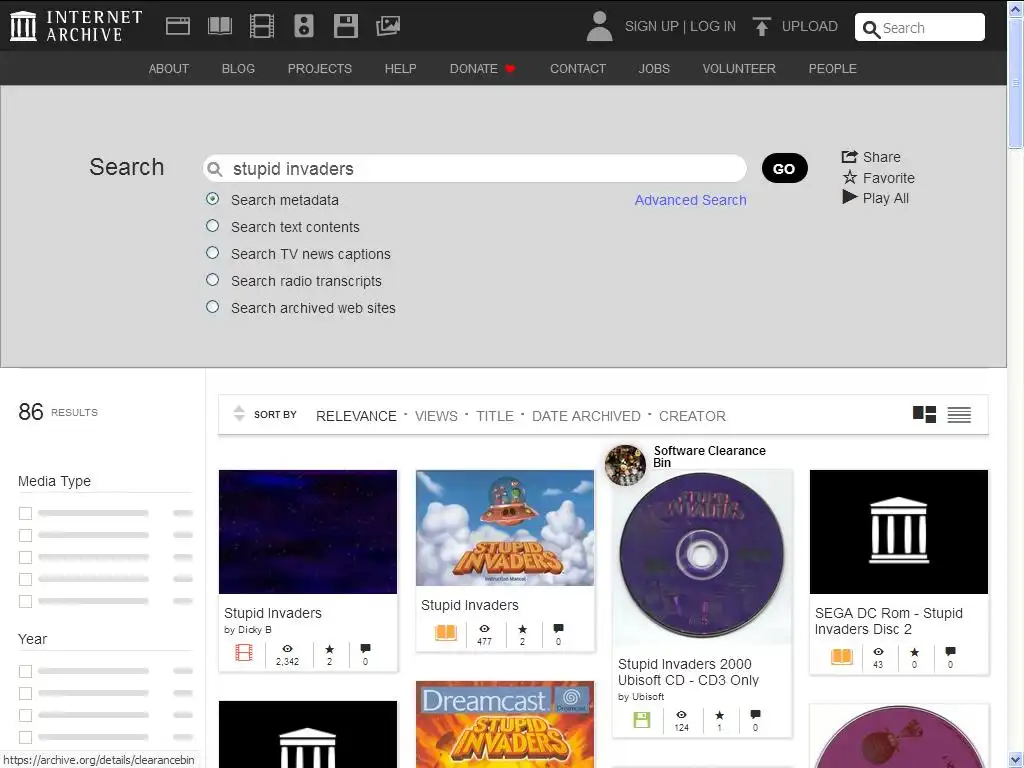1024x768 pixels.
Task: Click movie icon on Dicky B card
Action: [244, 652]
